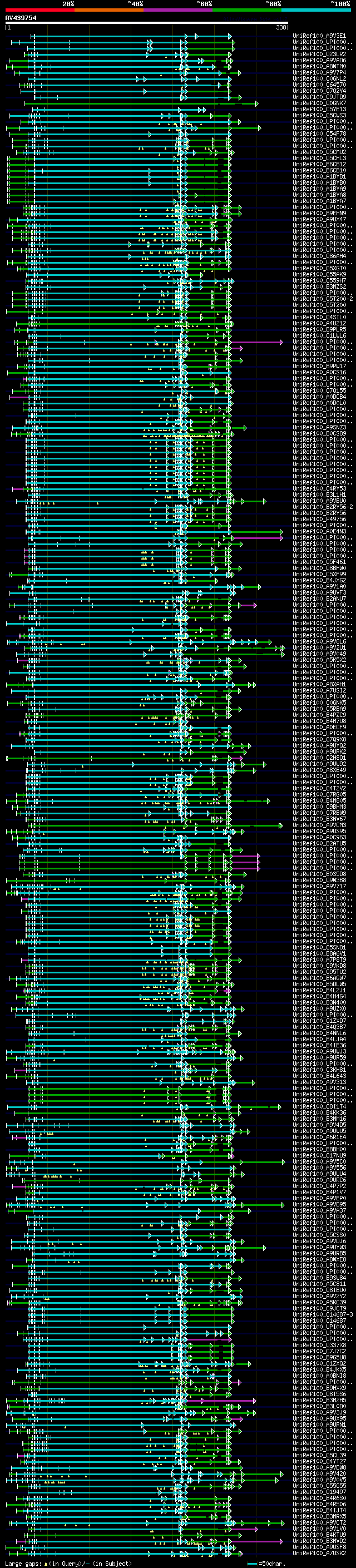Screen dimensions: 356x1568
Task: Select hit UniRef100_C5YE13
Action: tap(319, 109)
